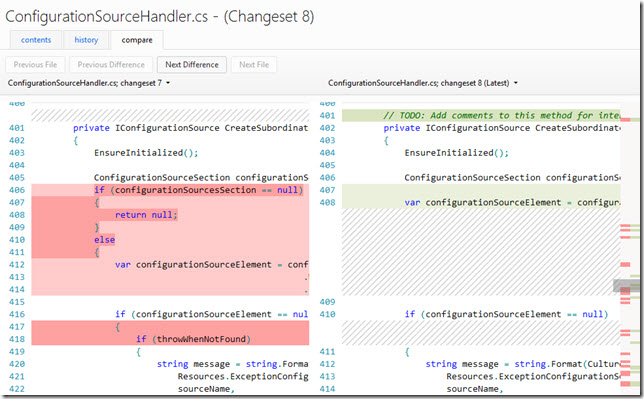Open the changeset 8 (Latest) version dropdown
644x399 pixels.
click(x=423, y=83)
